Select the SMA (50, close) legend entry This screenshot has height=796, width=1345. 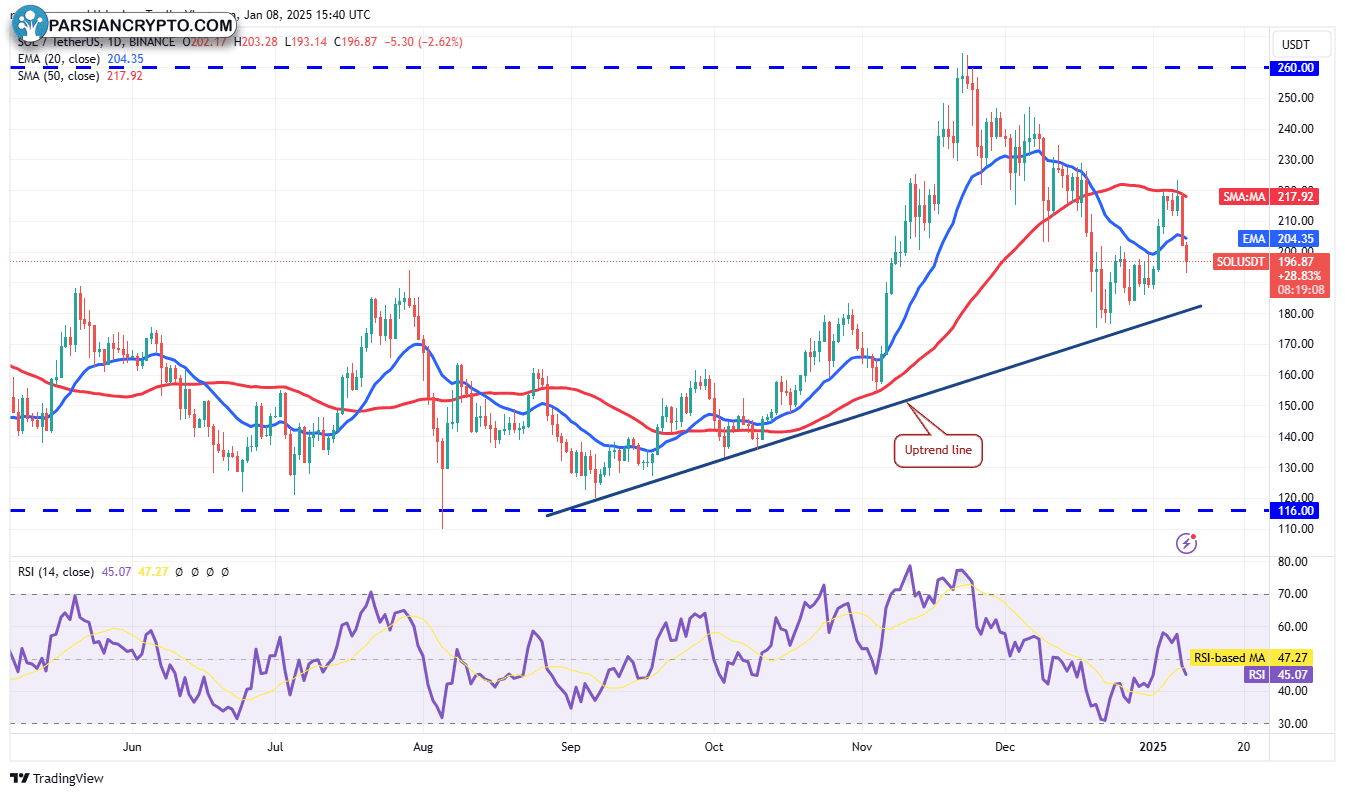tap(58, 75)
